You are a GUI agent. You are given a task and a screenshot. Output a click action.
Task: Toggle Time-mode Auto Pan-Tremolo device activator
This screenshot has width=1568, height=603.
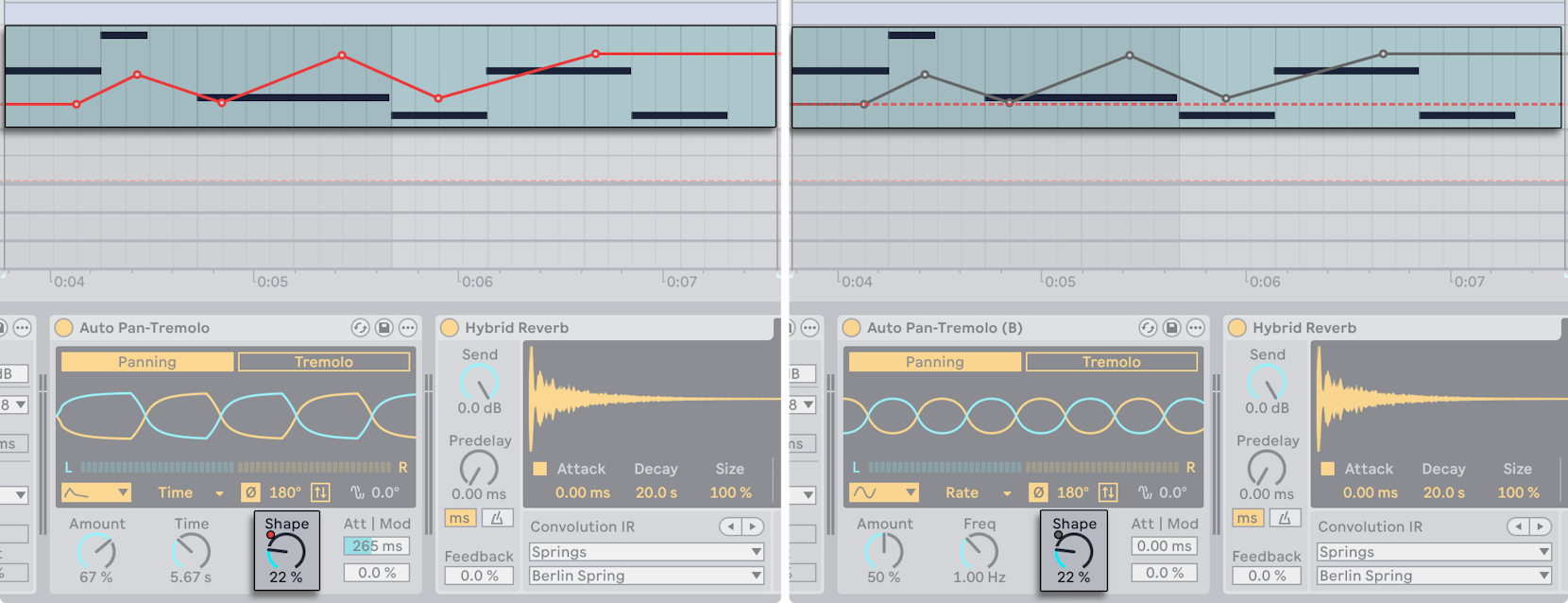pos(63,328)
